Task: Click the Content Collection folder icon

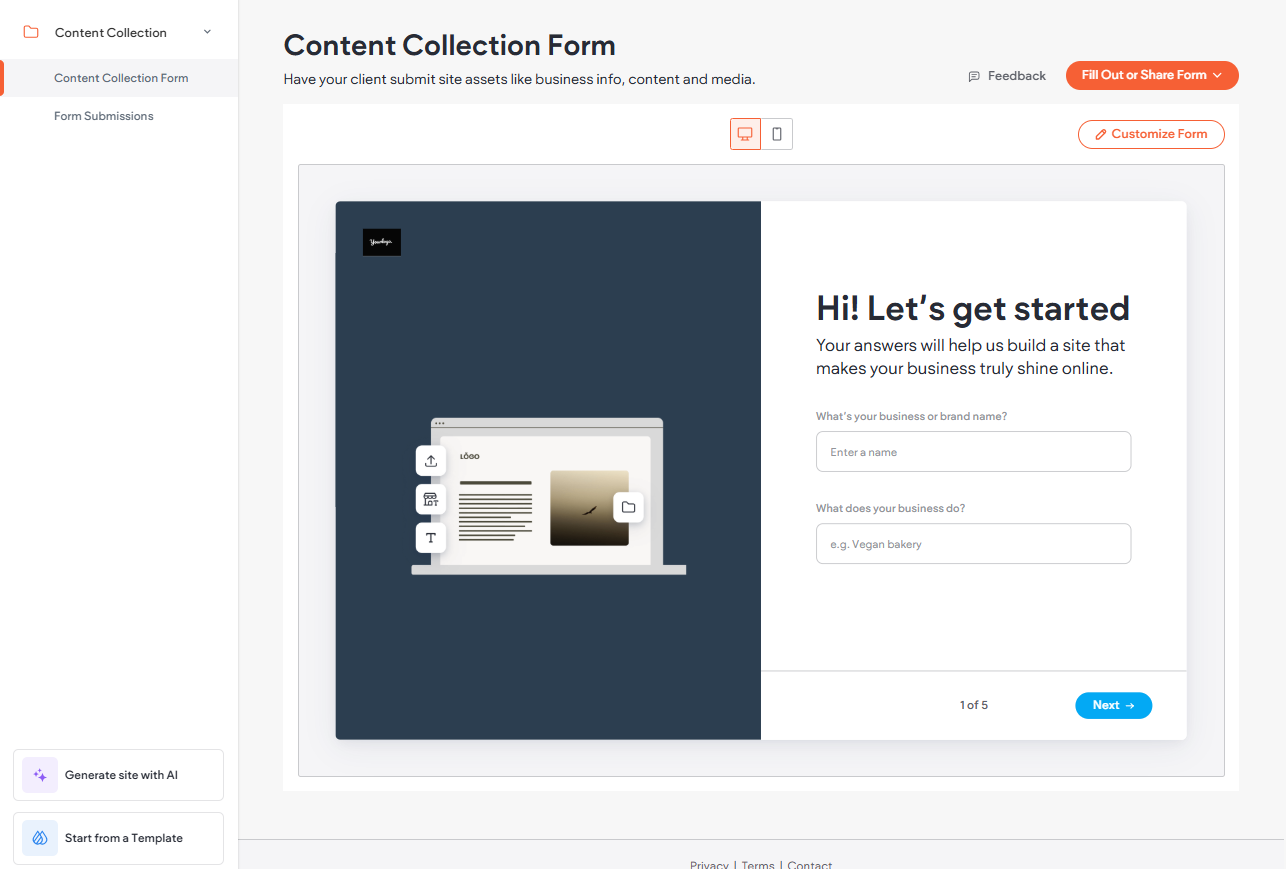Action: [31, 32]
